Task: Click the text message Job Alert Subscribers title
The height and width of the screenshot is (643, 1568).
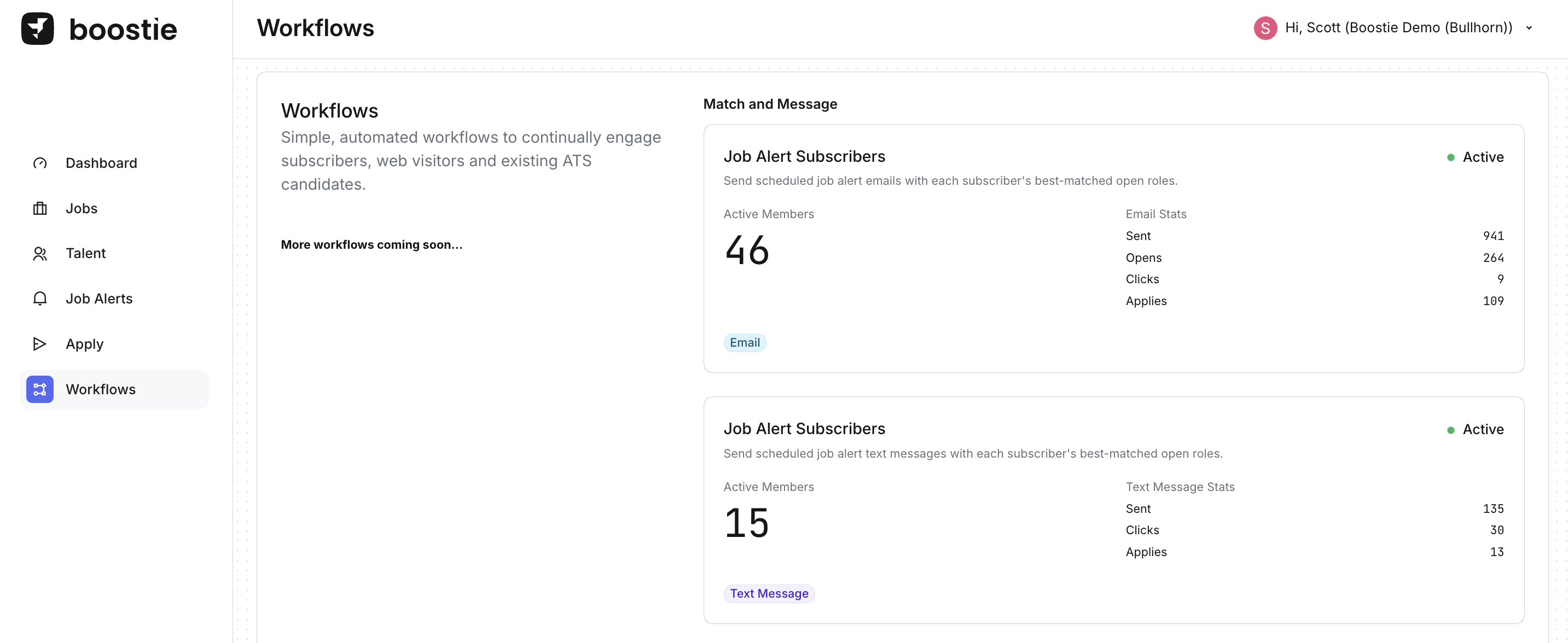Action: (x=804, y=429)
